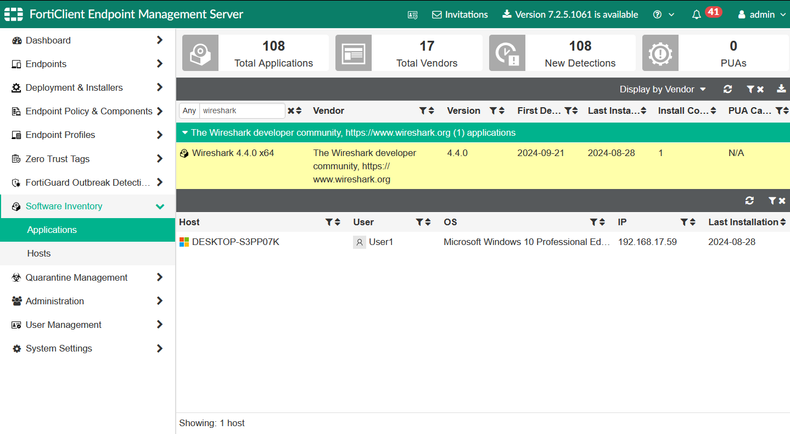Click the Dashboard chevron arrow
The width and height of the screenshot is (790, 434).
pyautogui.click(x=160, y=40)
